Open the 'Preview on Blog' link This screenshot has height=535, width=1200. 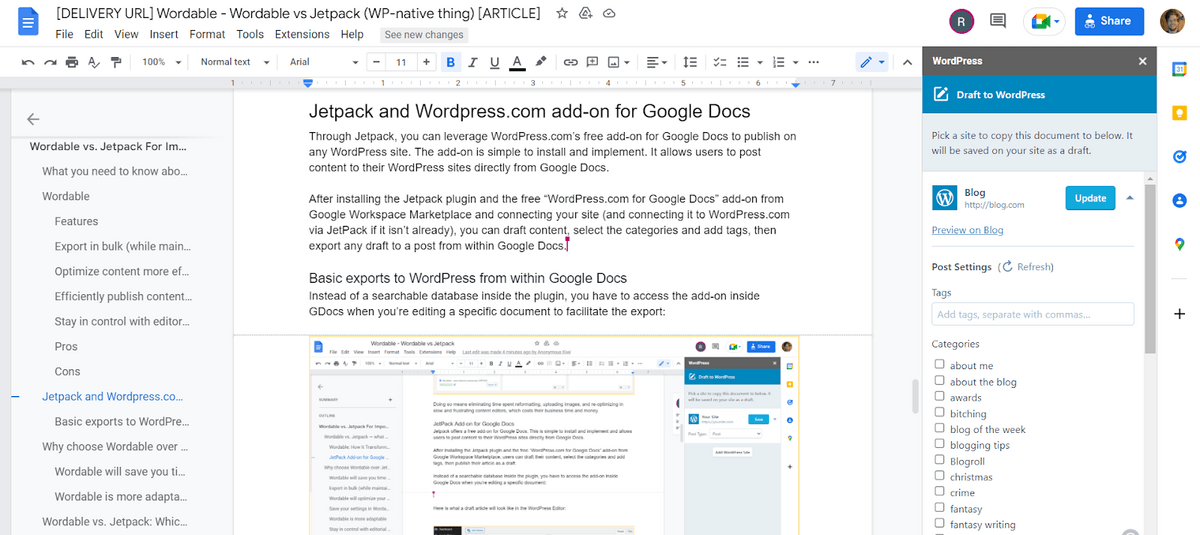(967, 230)
